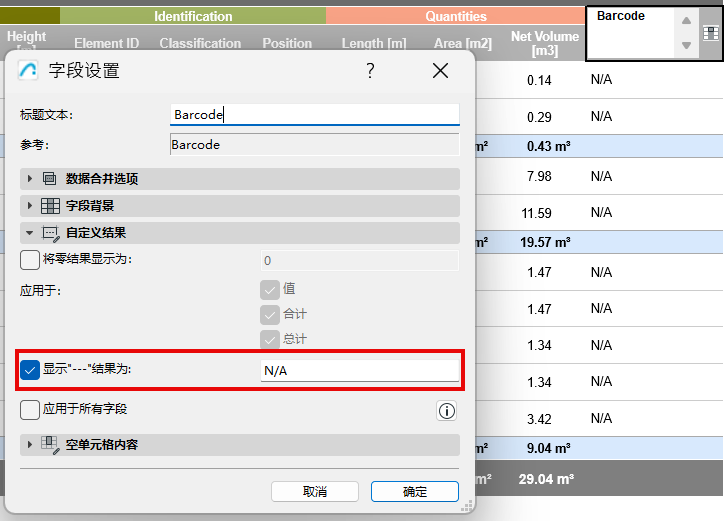Screen dimensions: 728x521
Task: Click the 19.57 m³ subtotal cell
Action: click(545, 242)
